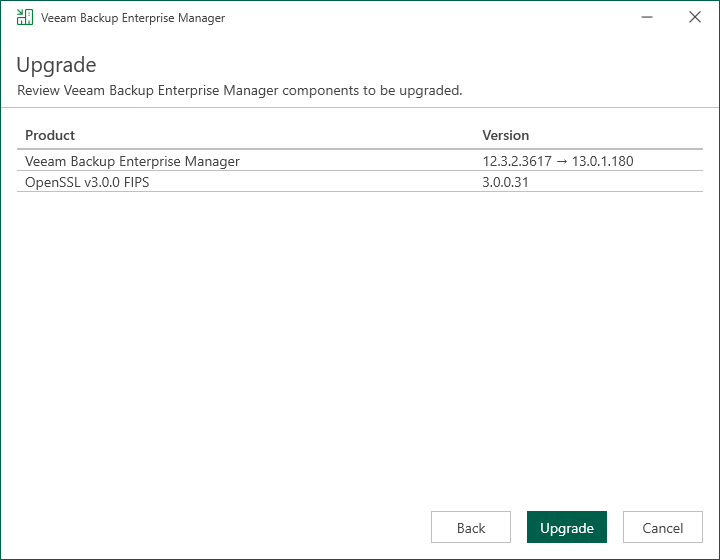720x560 pixels.
Task: Go back with the Back button
Action: click(x=470, y=528)
